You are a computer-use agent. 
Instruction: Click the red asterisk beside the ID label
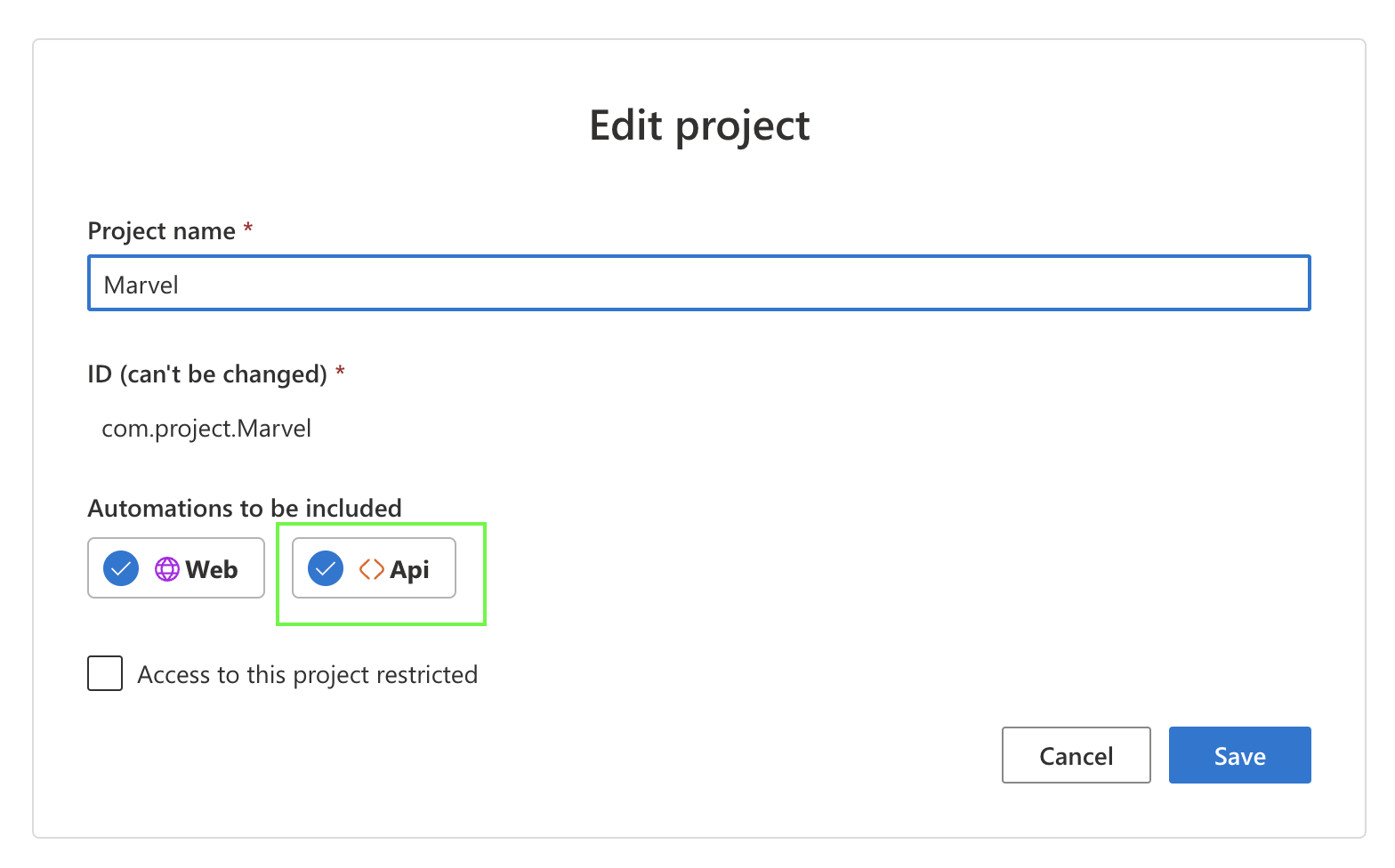click(340, 372)
